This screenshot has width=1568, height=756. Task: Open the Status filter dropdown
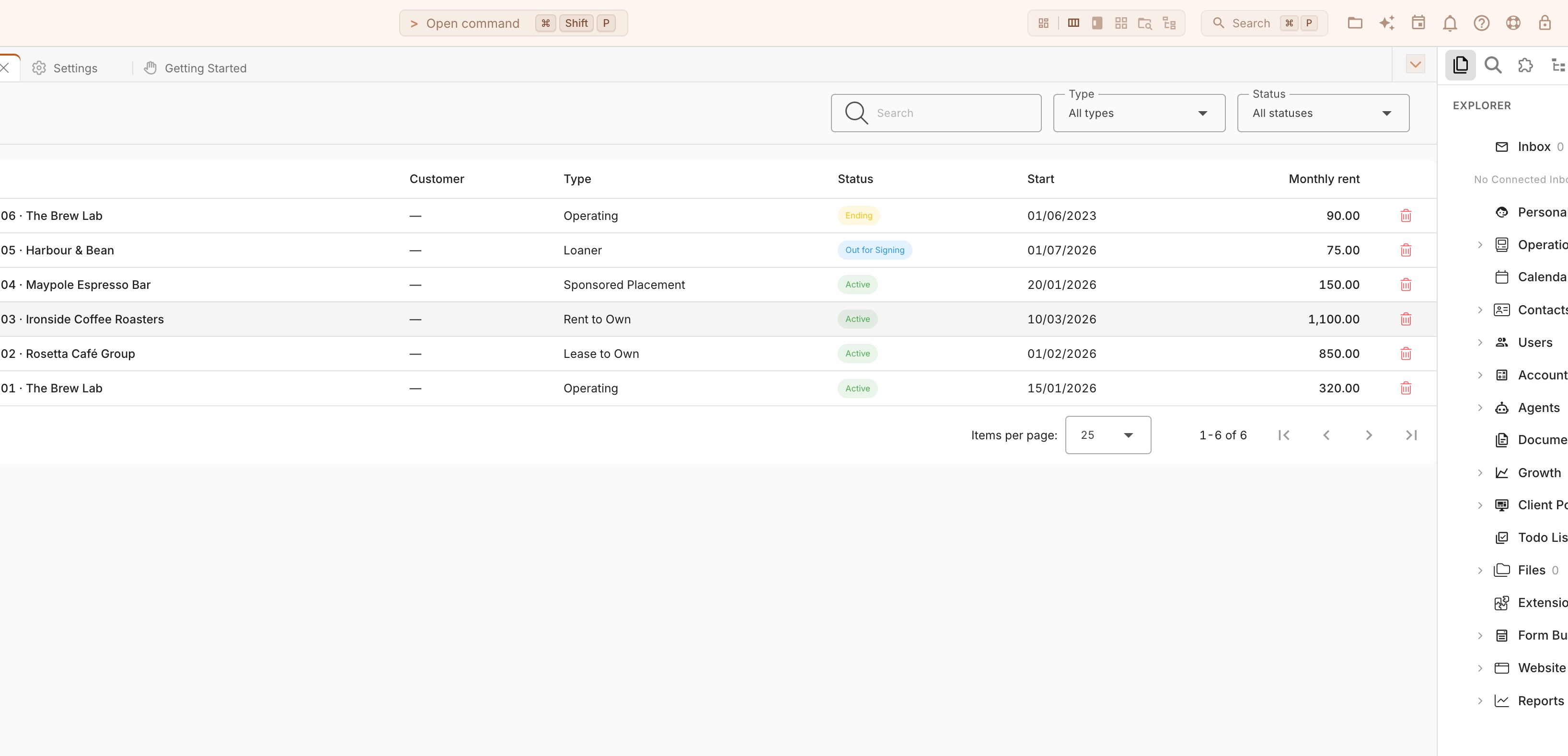(1323, 113)
